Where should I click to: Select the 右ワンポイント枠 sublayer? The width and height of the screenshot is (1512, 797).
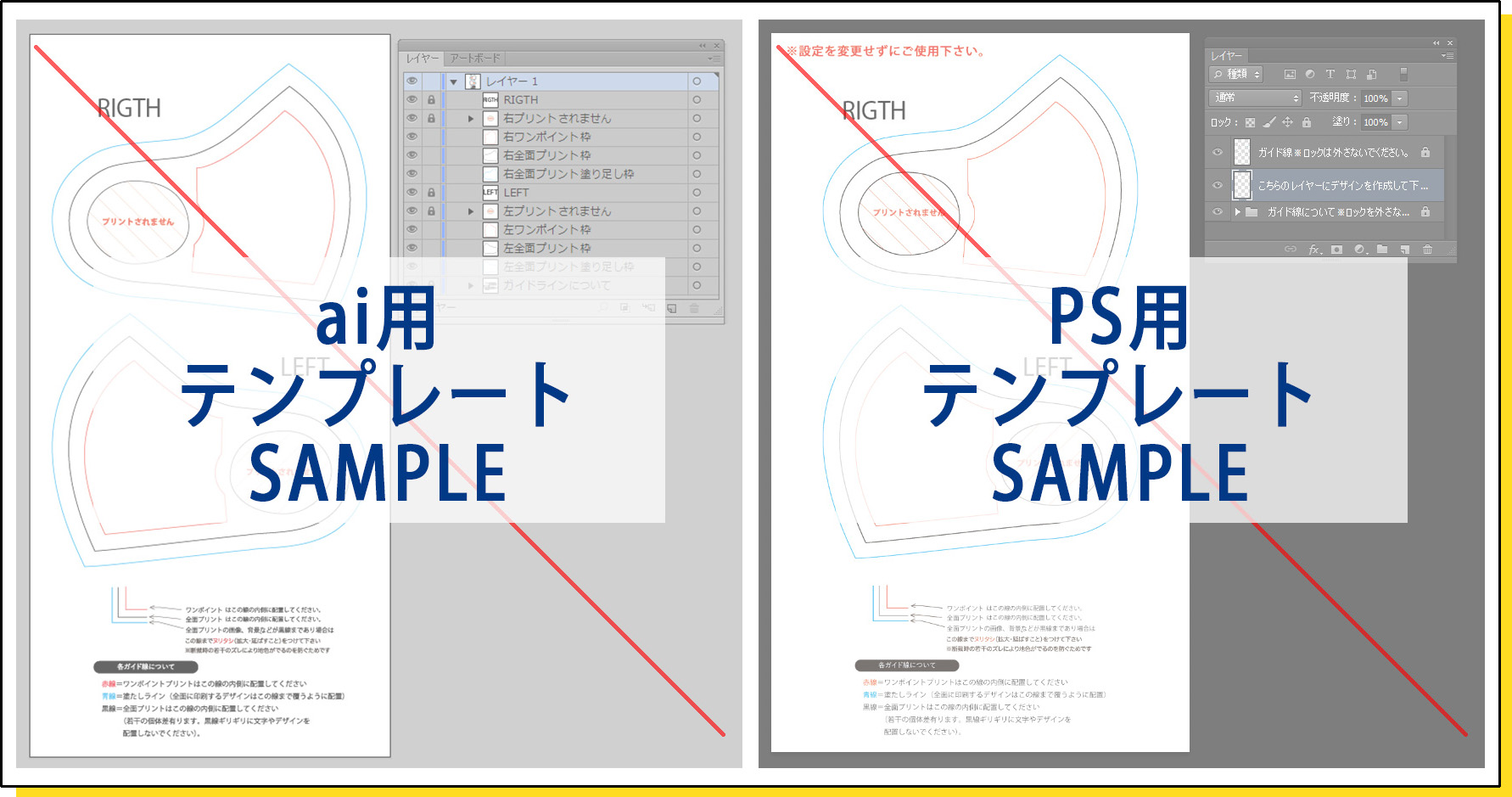[x=561, y=137]
